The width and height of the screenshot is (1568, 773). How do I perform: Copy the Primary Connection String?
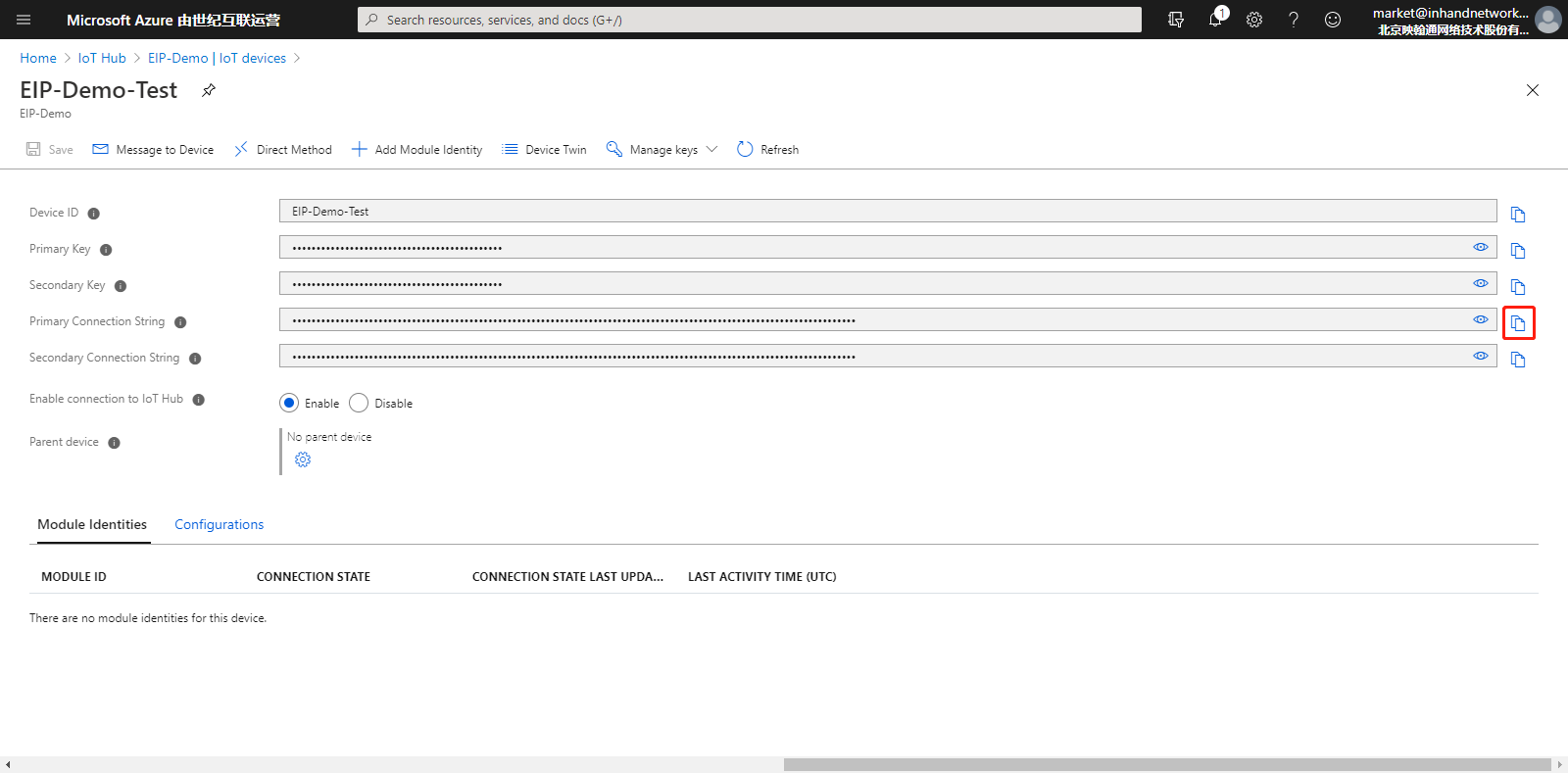click(x=1518, y=323)
